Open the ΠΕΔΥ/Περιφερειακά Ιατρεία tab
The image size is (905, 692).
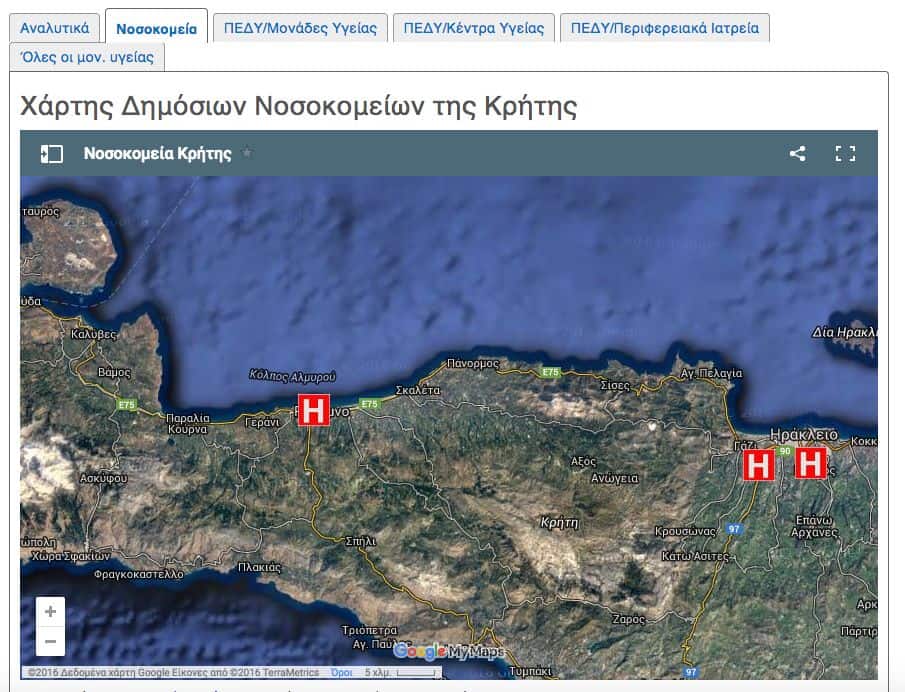tap(664, 27)
